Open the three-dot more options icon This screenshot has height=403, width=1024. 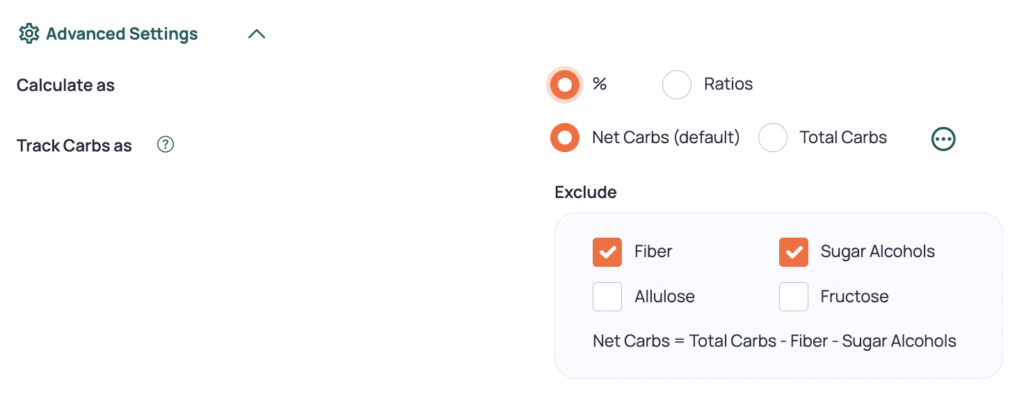coord(943,139)
